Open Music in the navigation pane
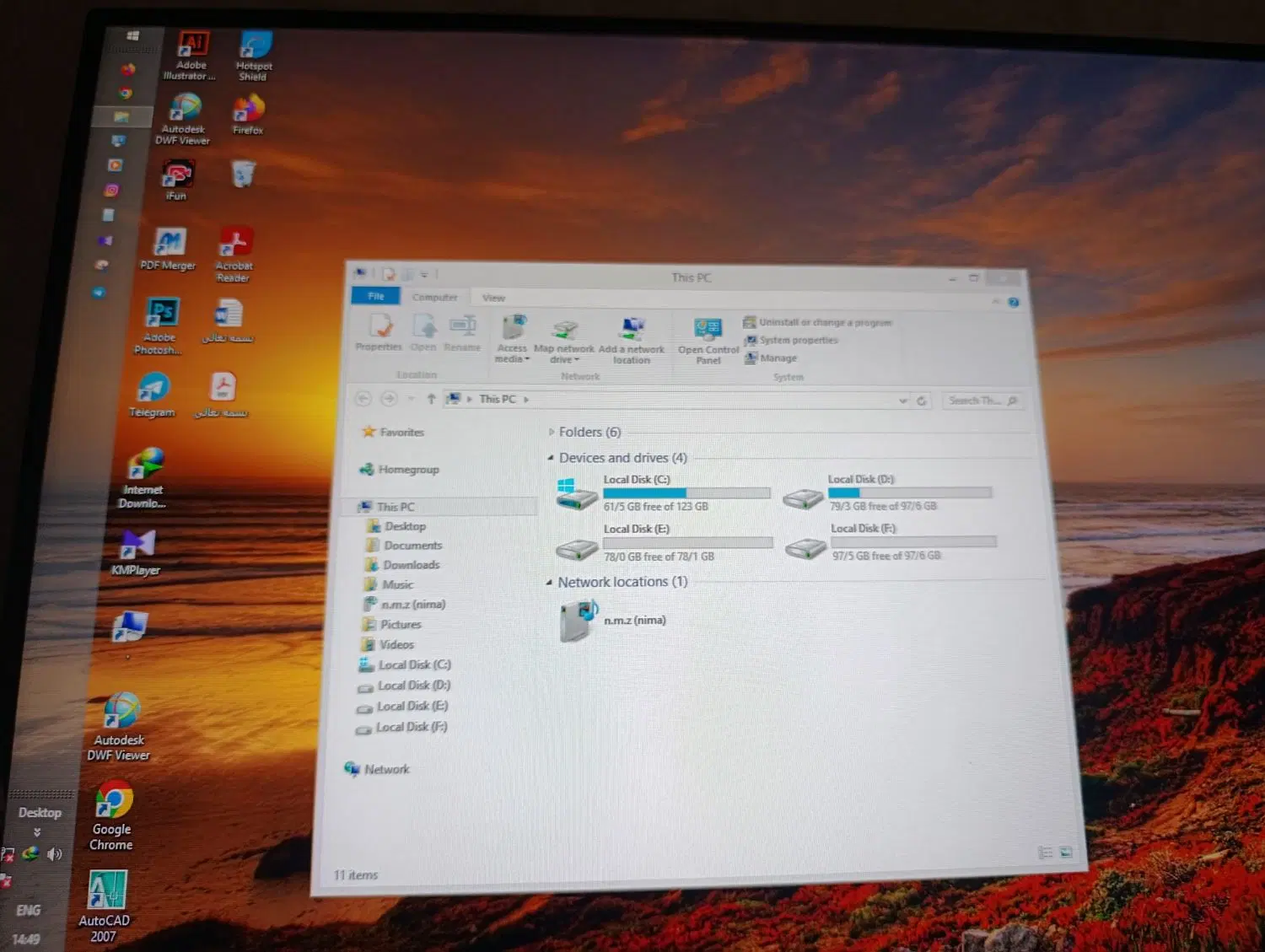Viewport: 1265px width, 952px height. (388, 584)
